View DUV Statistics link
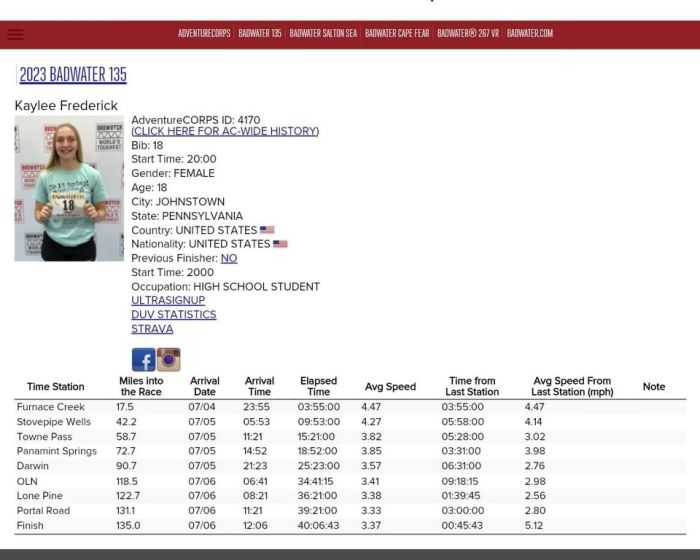 point(173,314)
